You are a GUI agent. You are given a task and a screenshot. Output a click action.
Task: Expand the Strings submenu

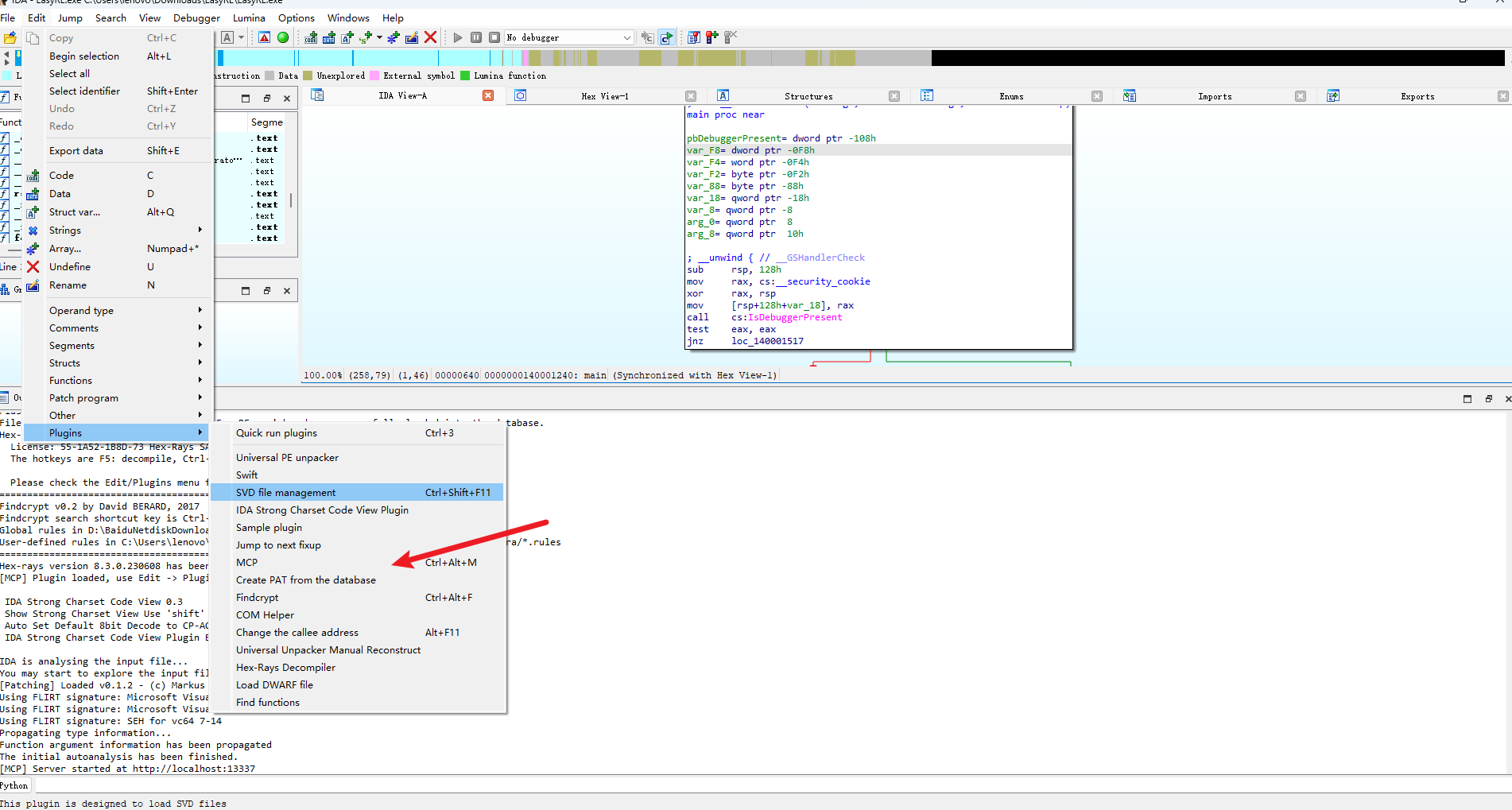tap(119, 231)
